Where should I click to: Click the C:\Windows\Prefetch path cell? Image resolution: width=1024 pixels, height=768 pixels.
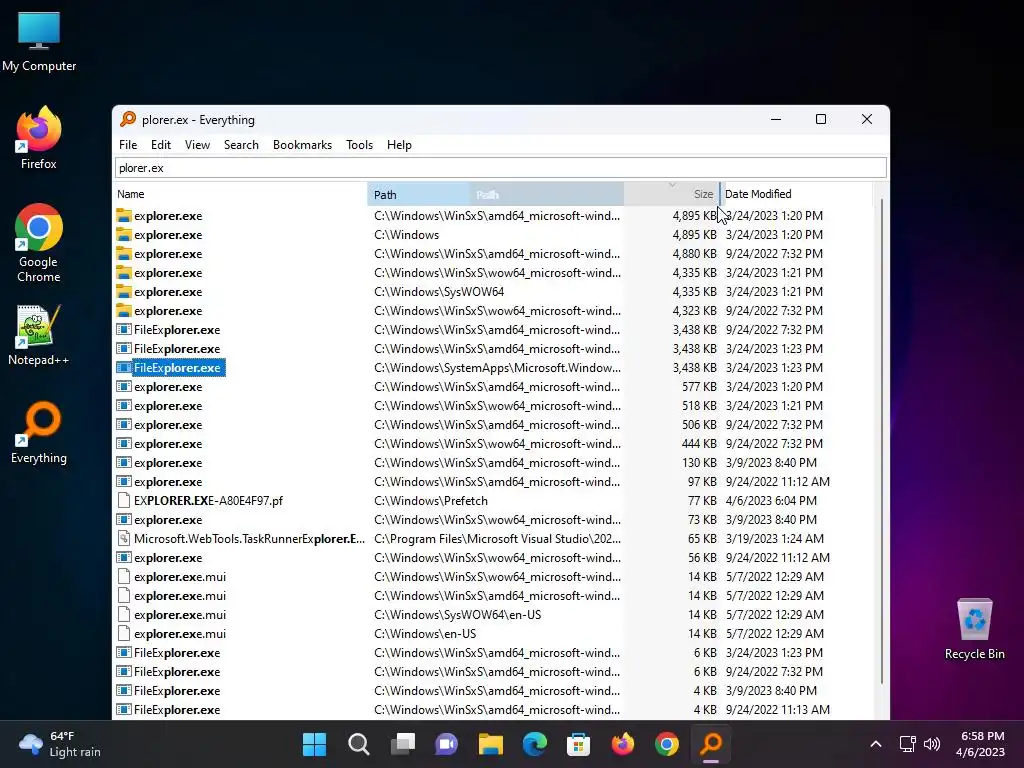tap(431, 501)
